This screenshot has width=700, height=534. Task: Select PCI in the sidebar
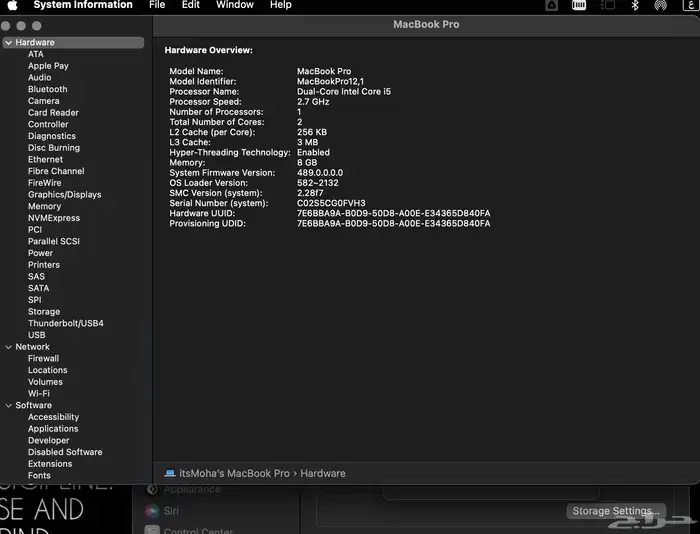[x=35, y=229]
